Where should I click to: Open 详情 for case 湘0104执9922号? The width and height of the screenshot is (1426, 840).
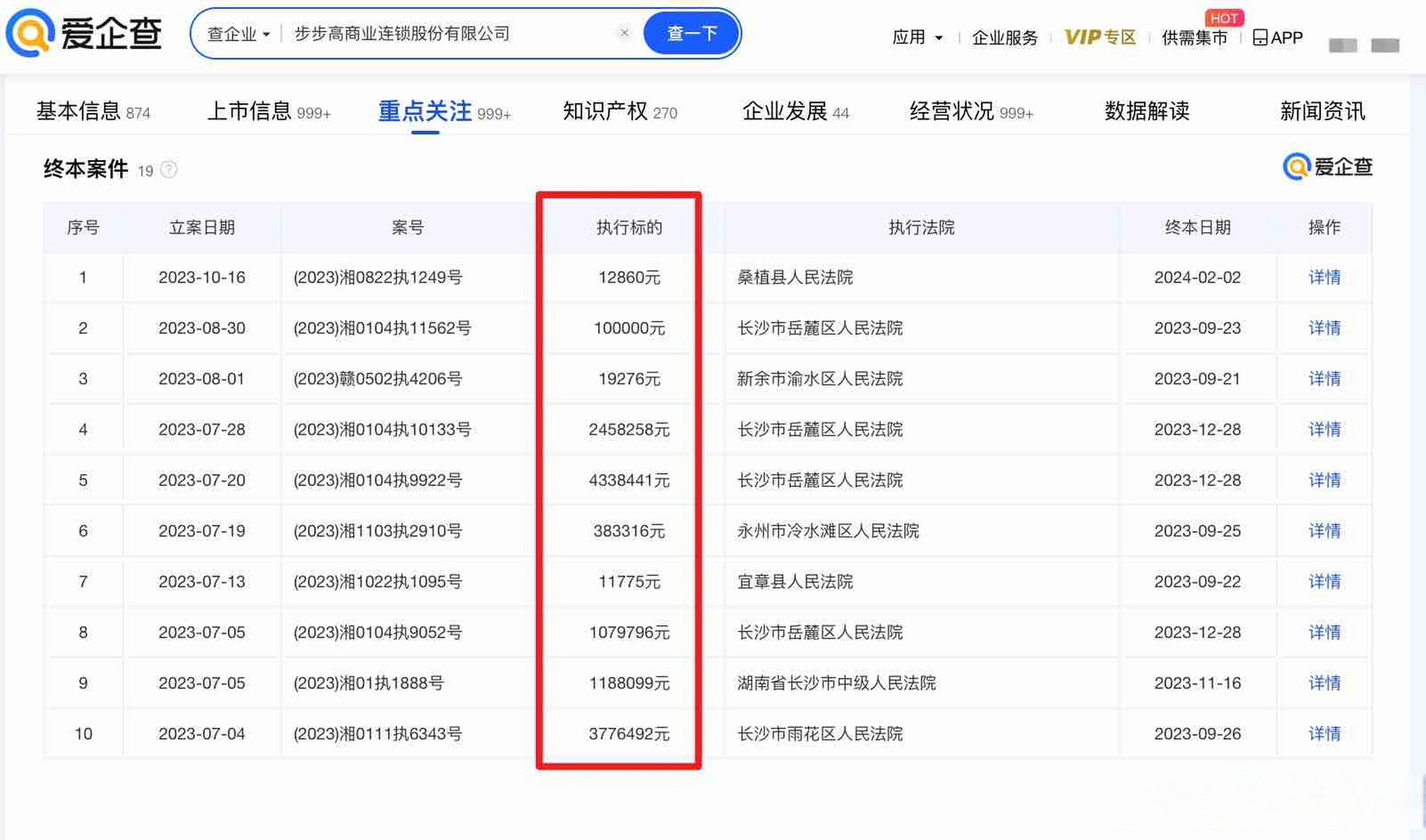(1324, 480)
